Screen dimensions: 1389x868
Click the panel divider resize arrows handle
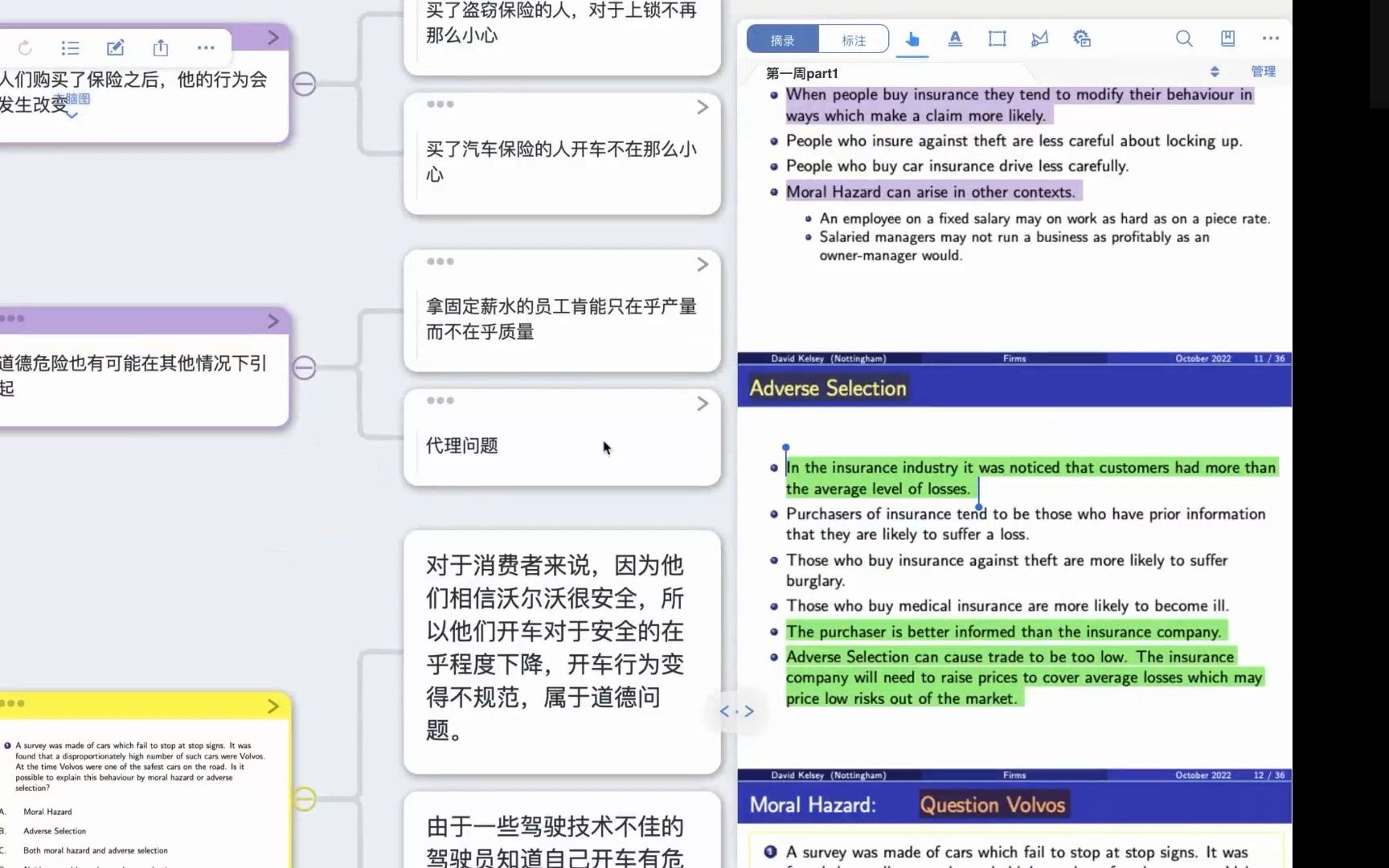pyautogui.click(x=737, y=711)
